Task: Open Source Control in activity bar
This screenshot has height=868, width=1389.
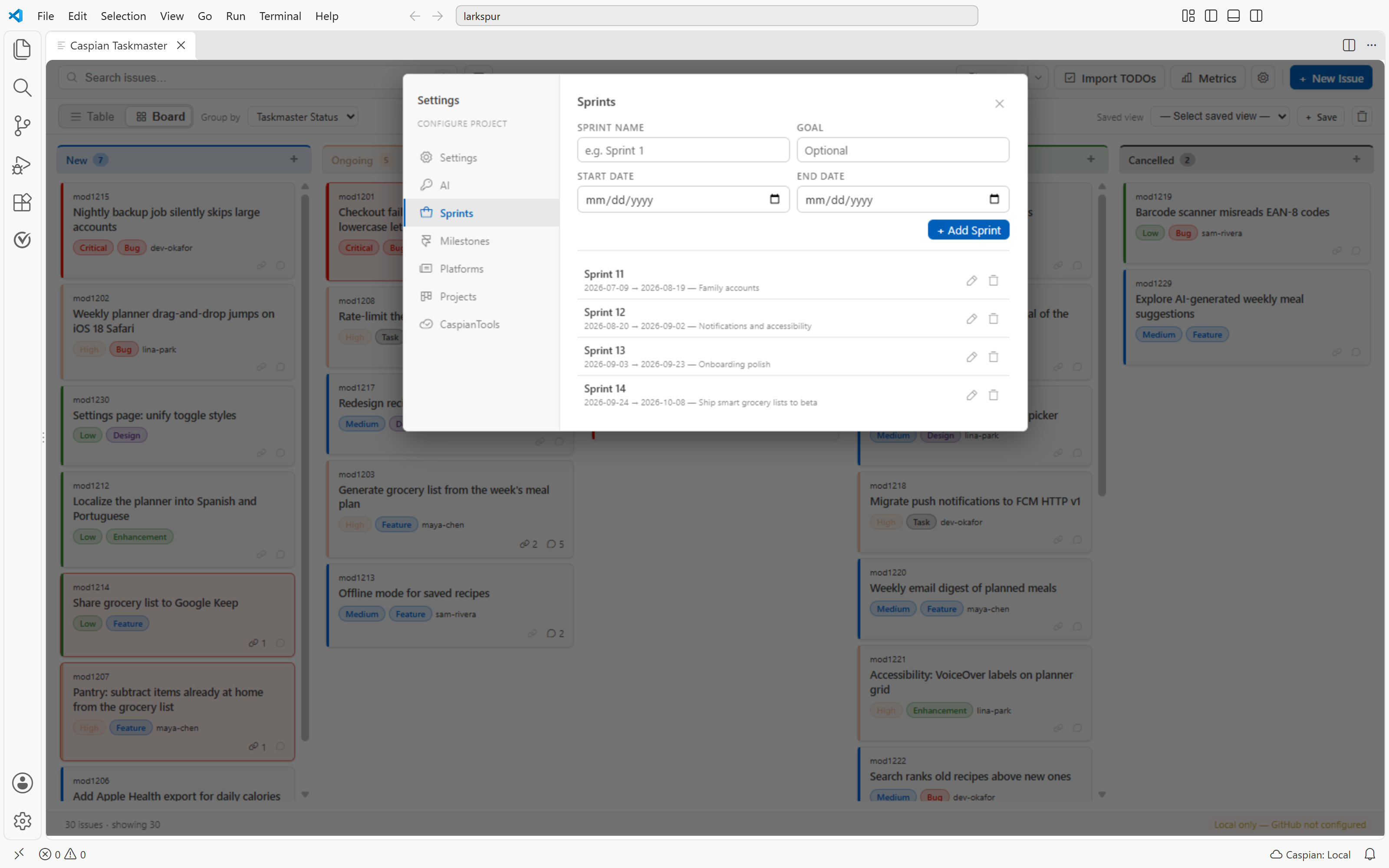Action: click(22, 126)
